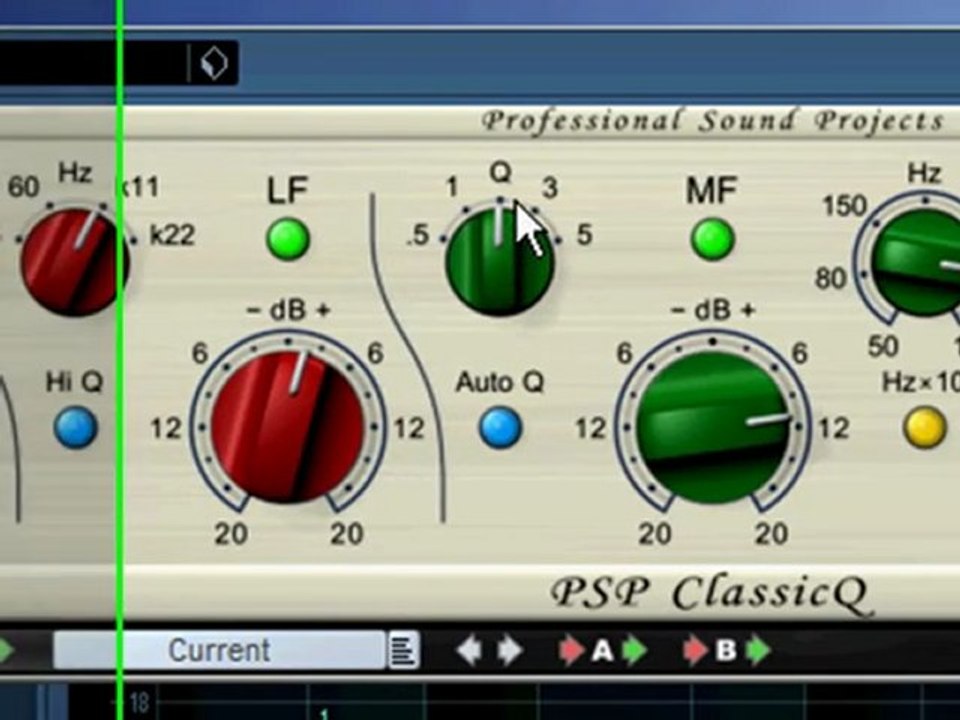Click the red LF gain dB knob
The image size is (960, 720).
(x=288, y=427)
